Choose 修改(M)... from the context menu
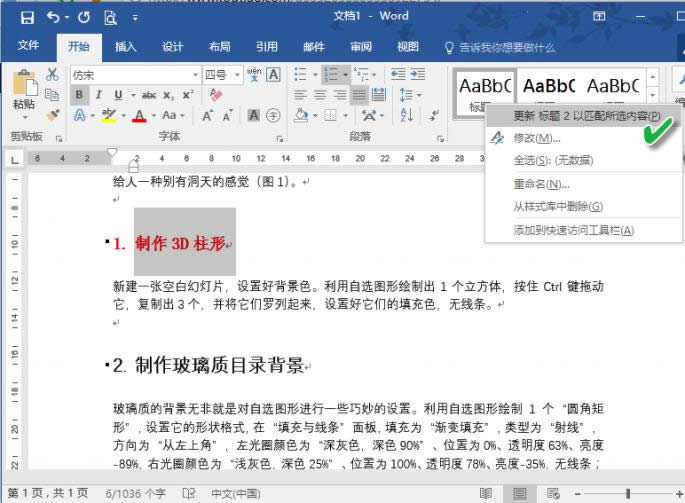Image resolution: width=685 pixels, height=503 pixels. coord(536,138)
